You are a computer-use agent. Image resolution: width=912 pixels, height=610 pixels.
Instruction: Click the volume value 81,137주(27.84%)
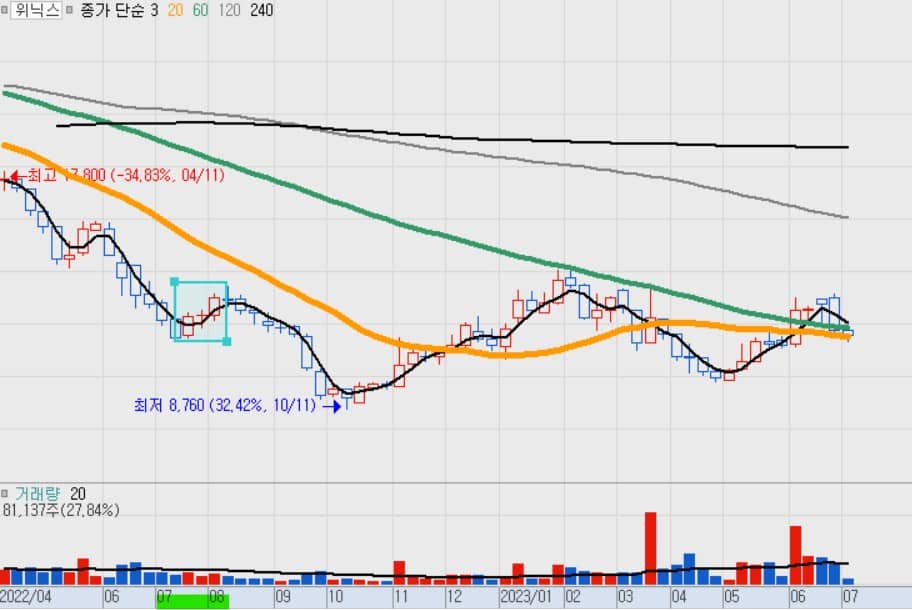coord(60,510)
